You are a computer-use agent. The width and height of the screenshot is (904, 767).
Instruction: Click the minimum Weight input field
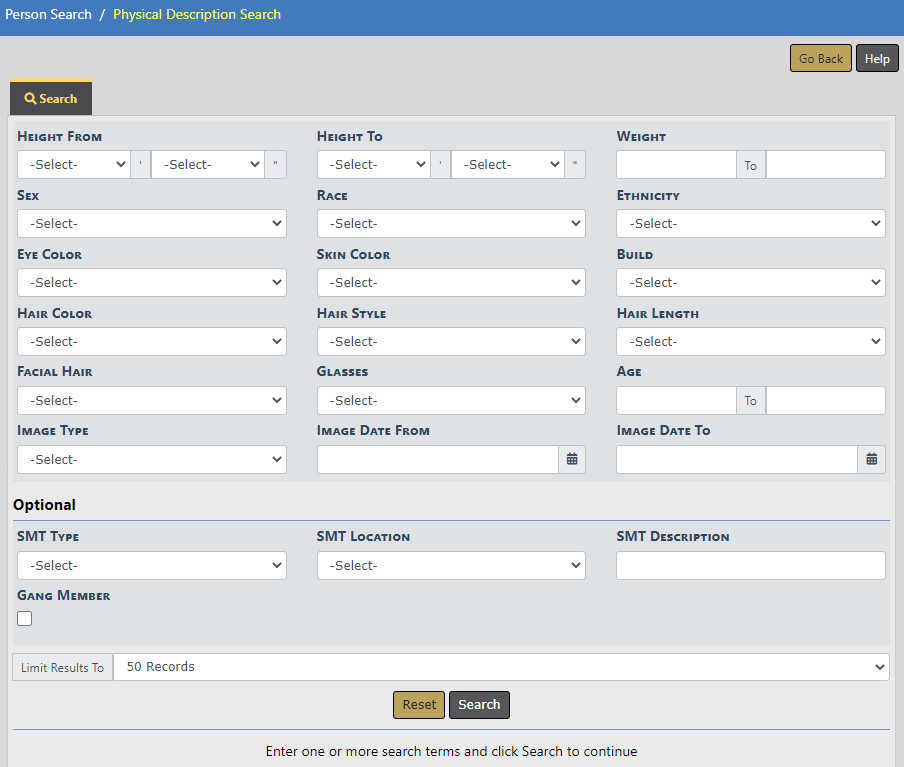(676, 165)
